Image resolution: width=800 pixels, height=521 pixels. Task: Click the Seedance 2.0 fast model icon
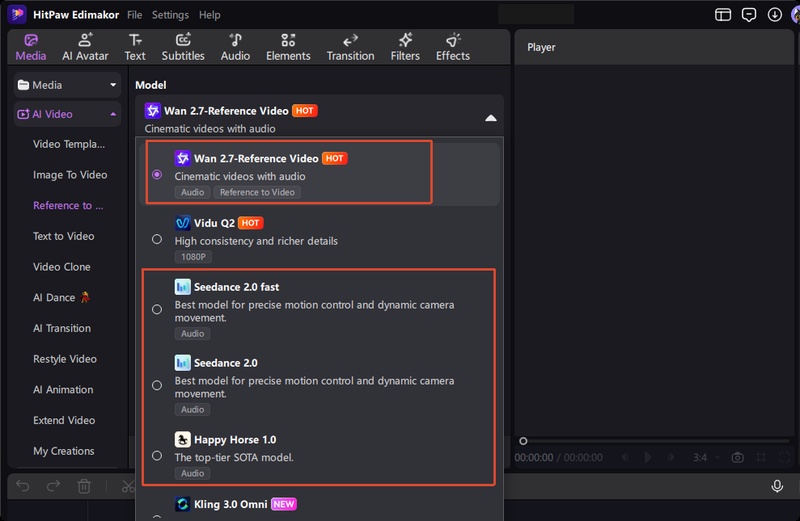point(182,287)
